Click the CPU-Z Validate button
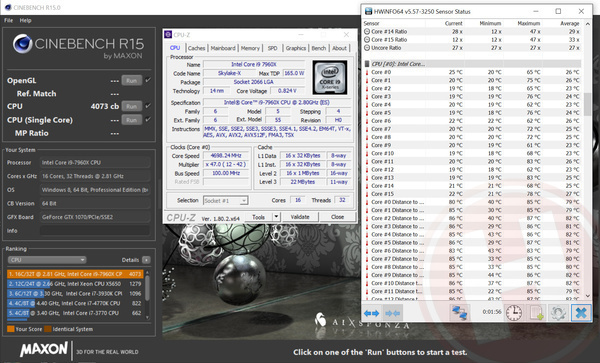This screenshot has width=600, height=363. (x=300, y=217)
